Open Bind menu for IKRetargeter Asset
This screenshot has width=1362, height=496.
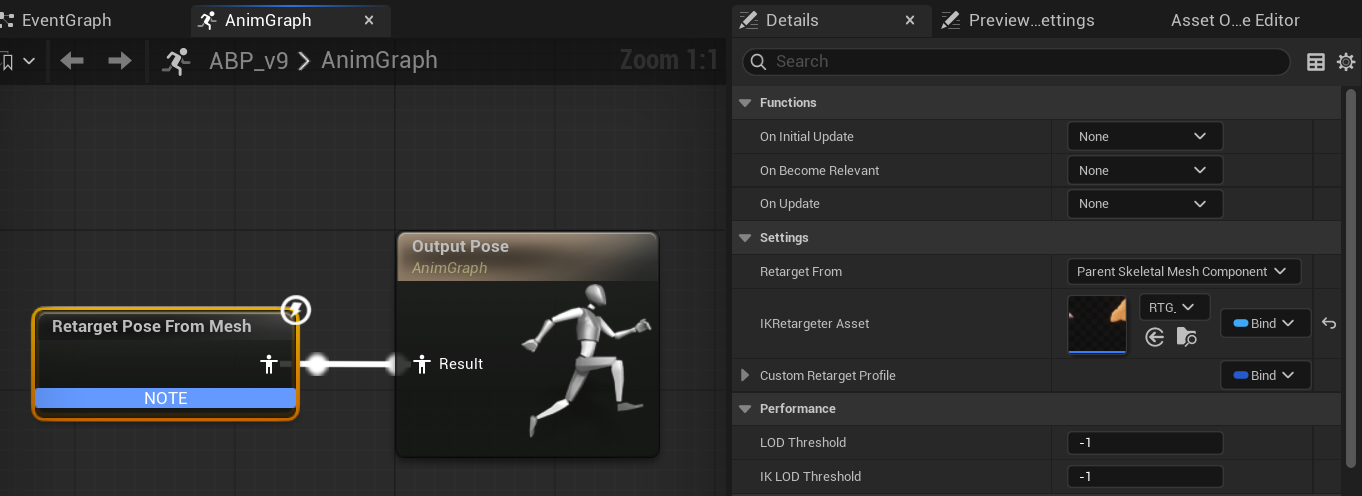1265,323
